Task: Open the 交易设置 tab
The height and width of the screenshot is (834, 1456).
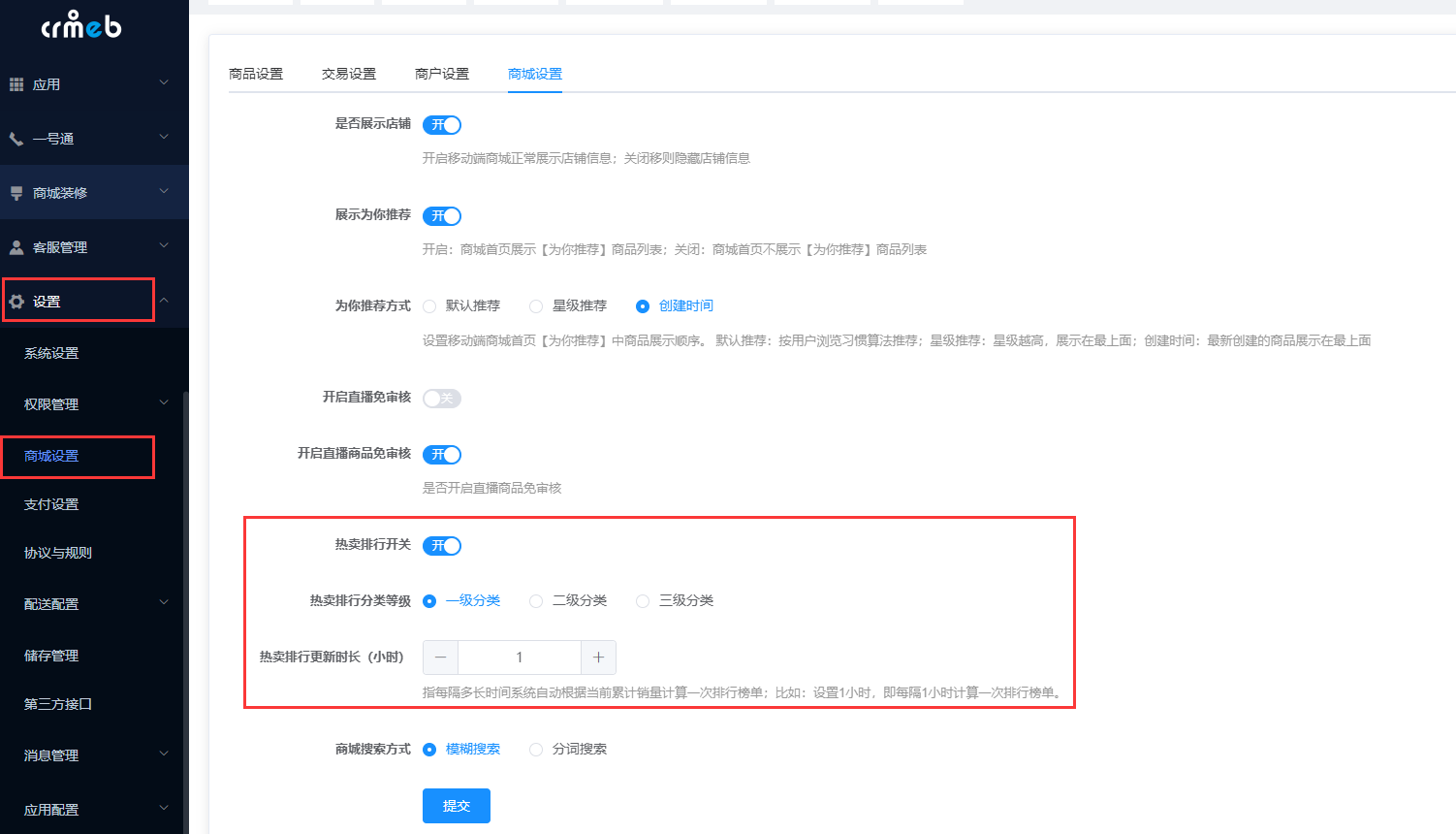Action: coord(349,74)
